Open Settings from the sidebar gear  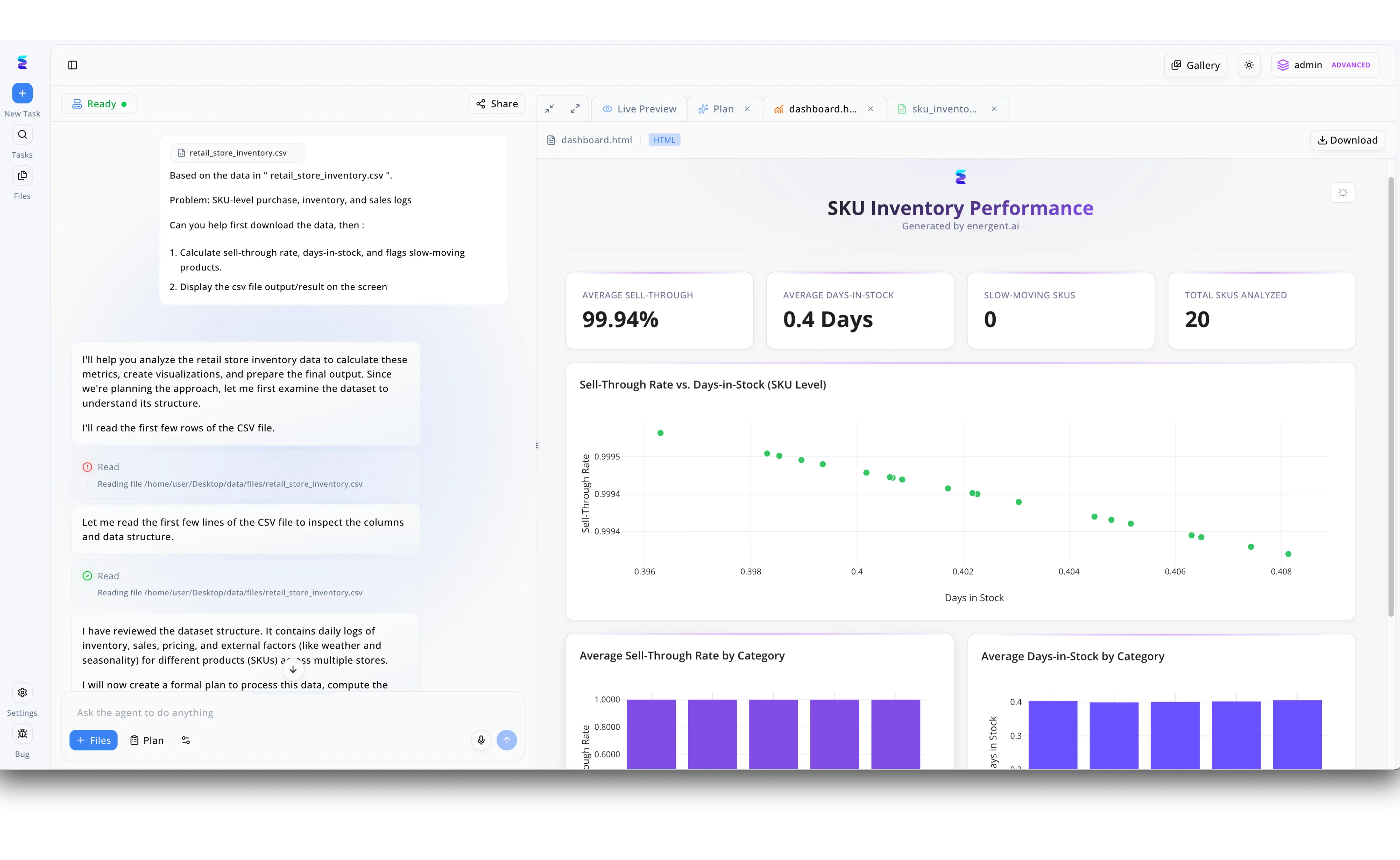click(x=22, y=692)
